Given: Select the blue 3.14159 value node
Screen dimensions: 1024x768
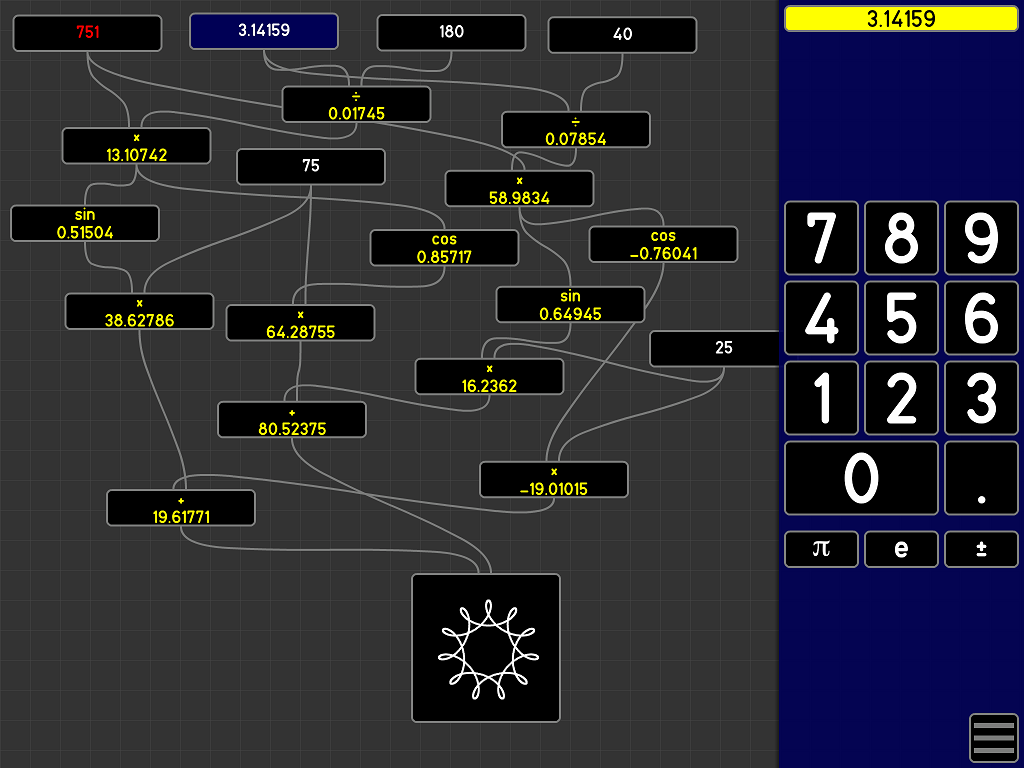Looking at the screenshot, I should [264, 31].
